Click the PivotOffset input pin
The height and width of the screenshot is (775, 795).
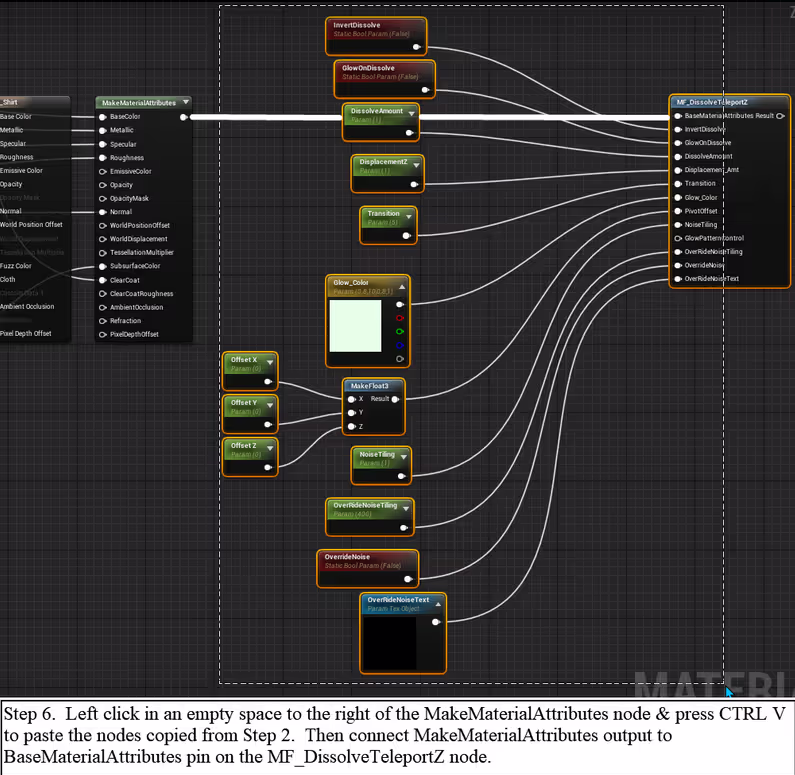click(x=678, y=211)
